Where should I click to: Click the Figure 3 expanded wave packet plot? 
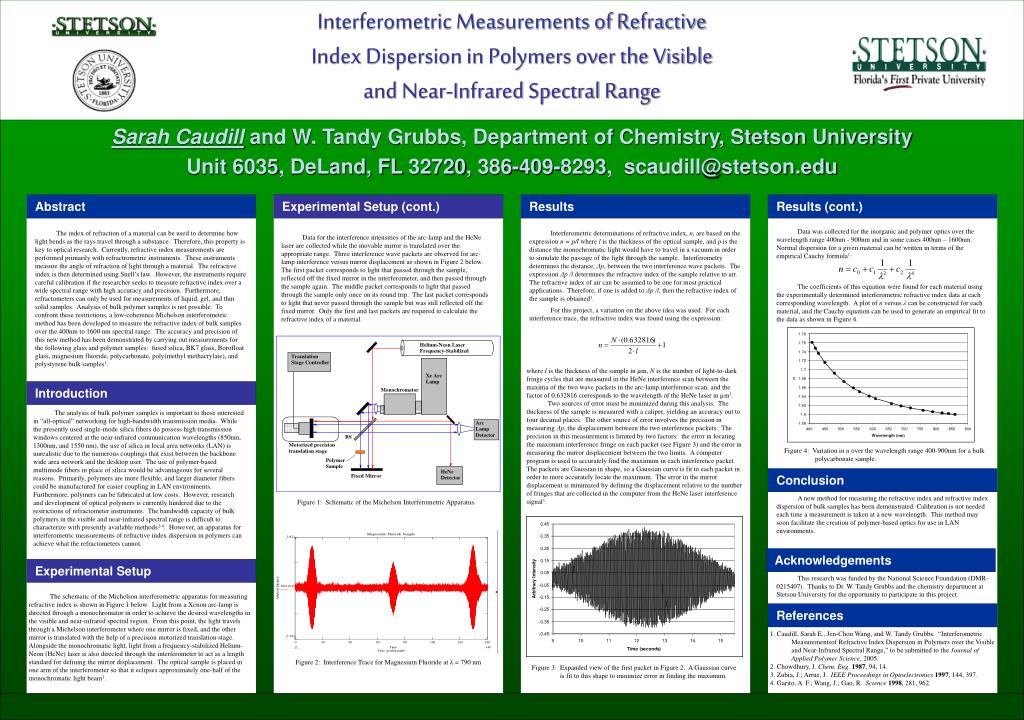(634, 585)
